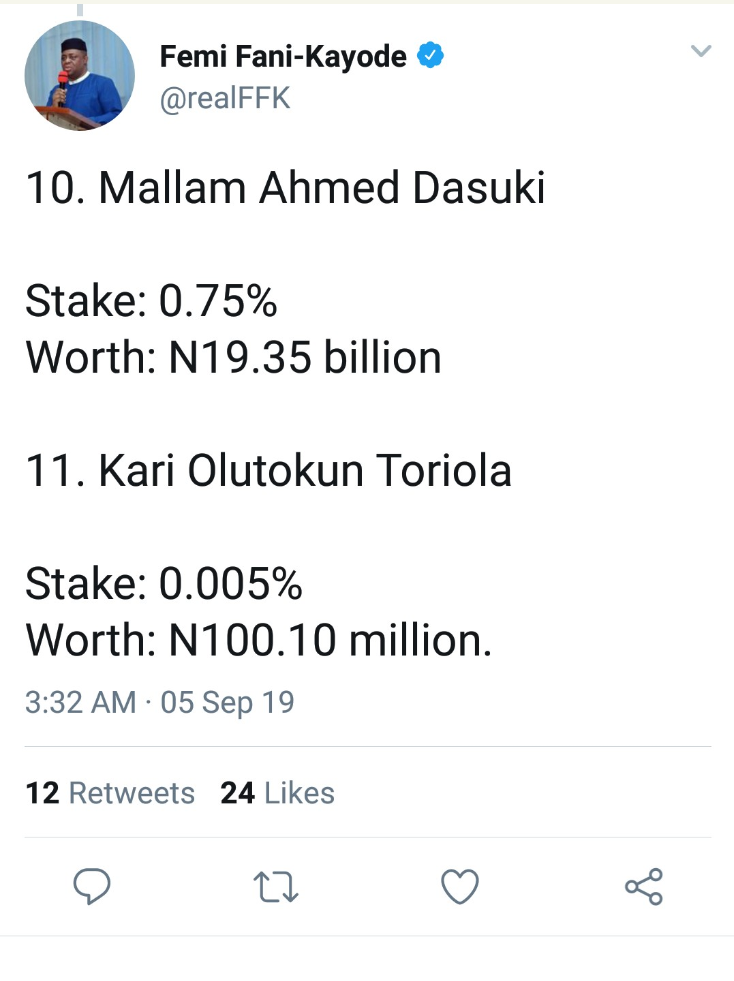
Task: Click the Retweets label next to 12
Action: (x=132, y=793)
